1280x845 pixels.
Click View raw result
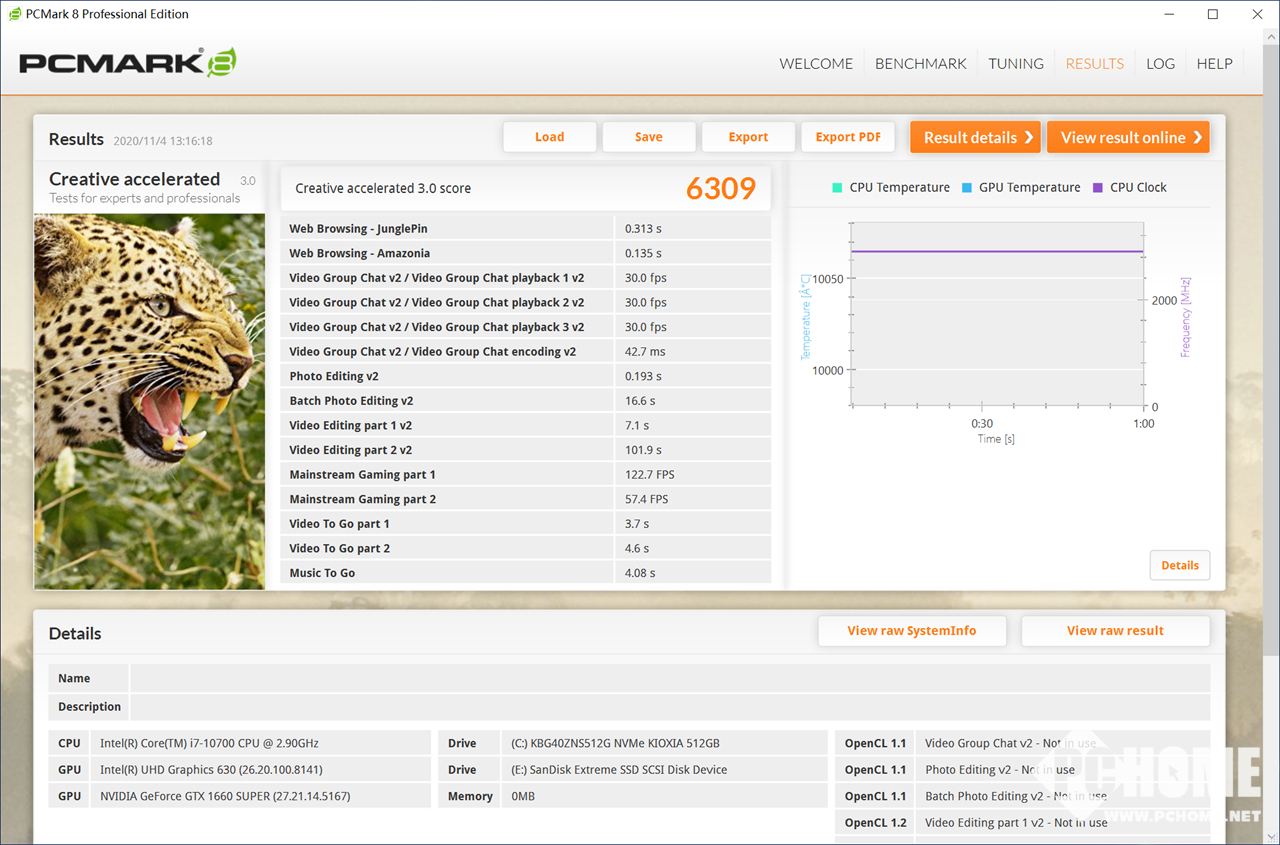[x=1115, y=631]
